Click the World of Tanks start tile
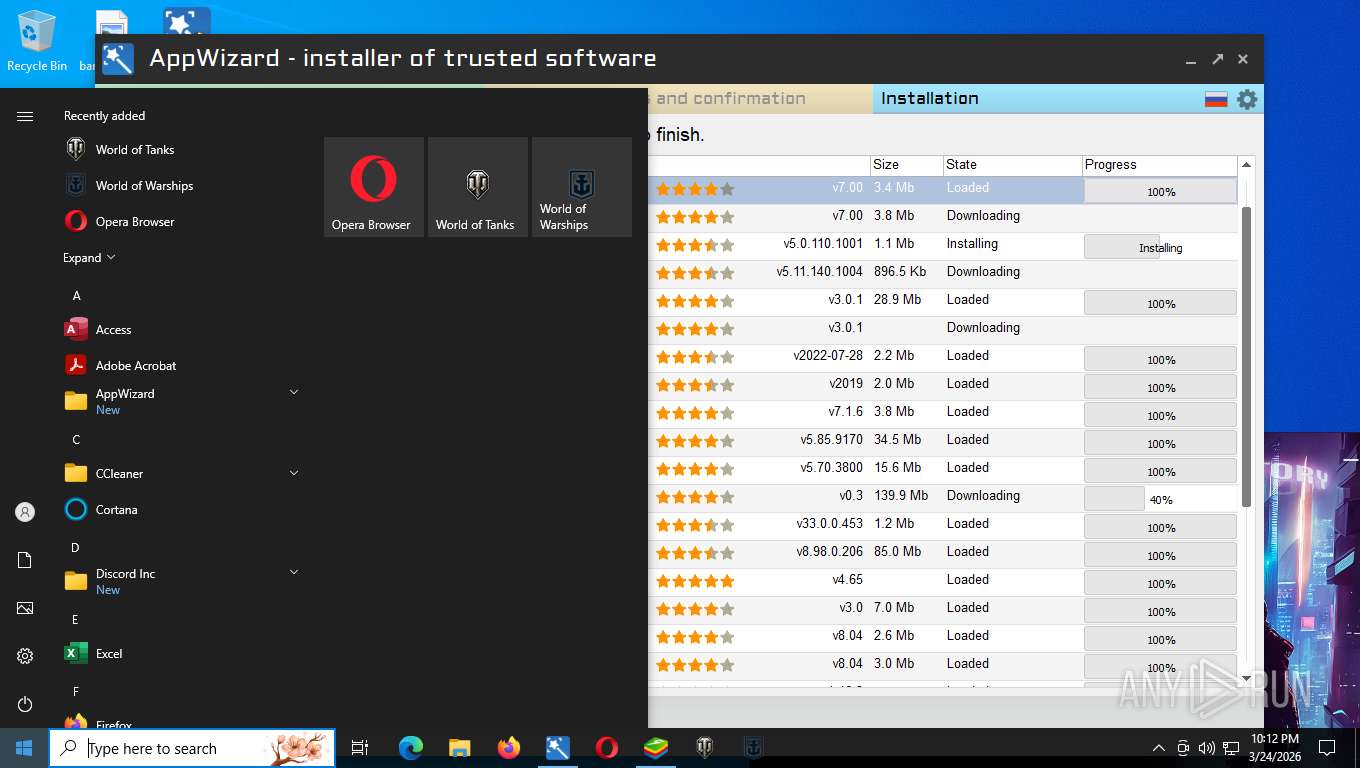Viewport: 1360px width, 768px height. pos(478,187)
